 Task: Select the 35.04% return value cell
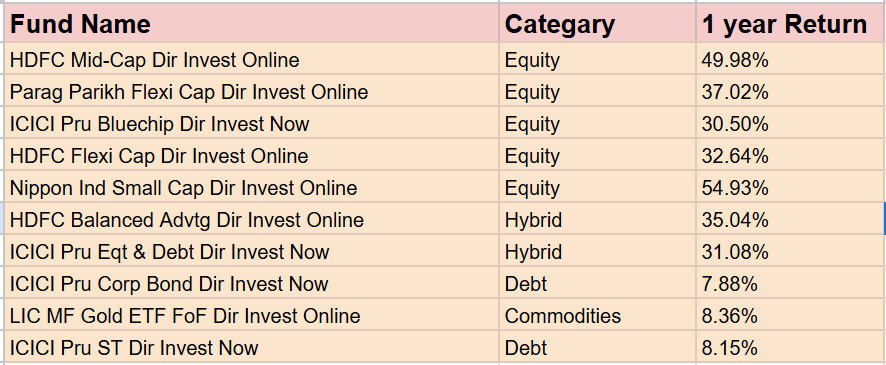coord(791,219)
